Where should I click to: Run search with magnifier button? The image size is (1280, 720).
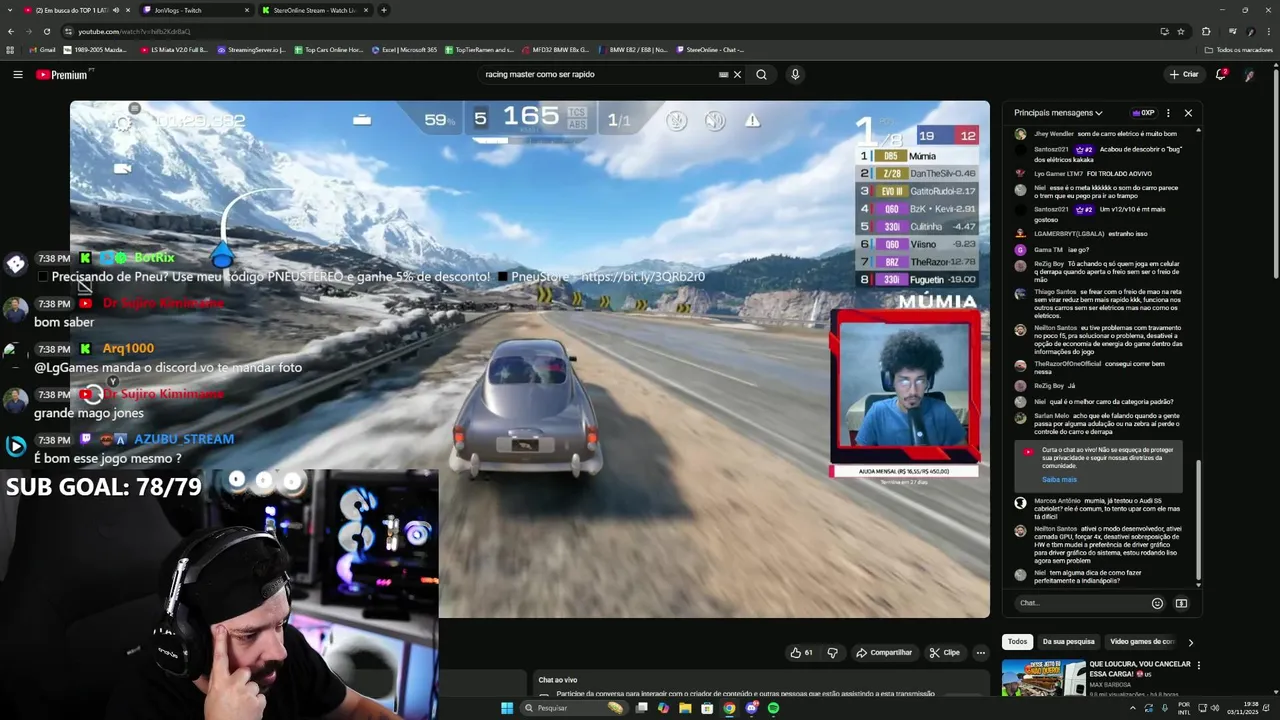tap(761, 74)
